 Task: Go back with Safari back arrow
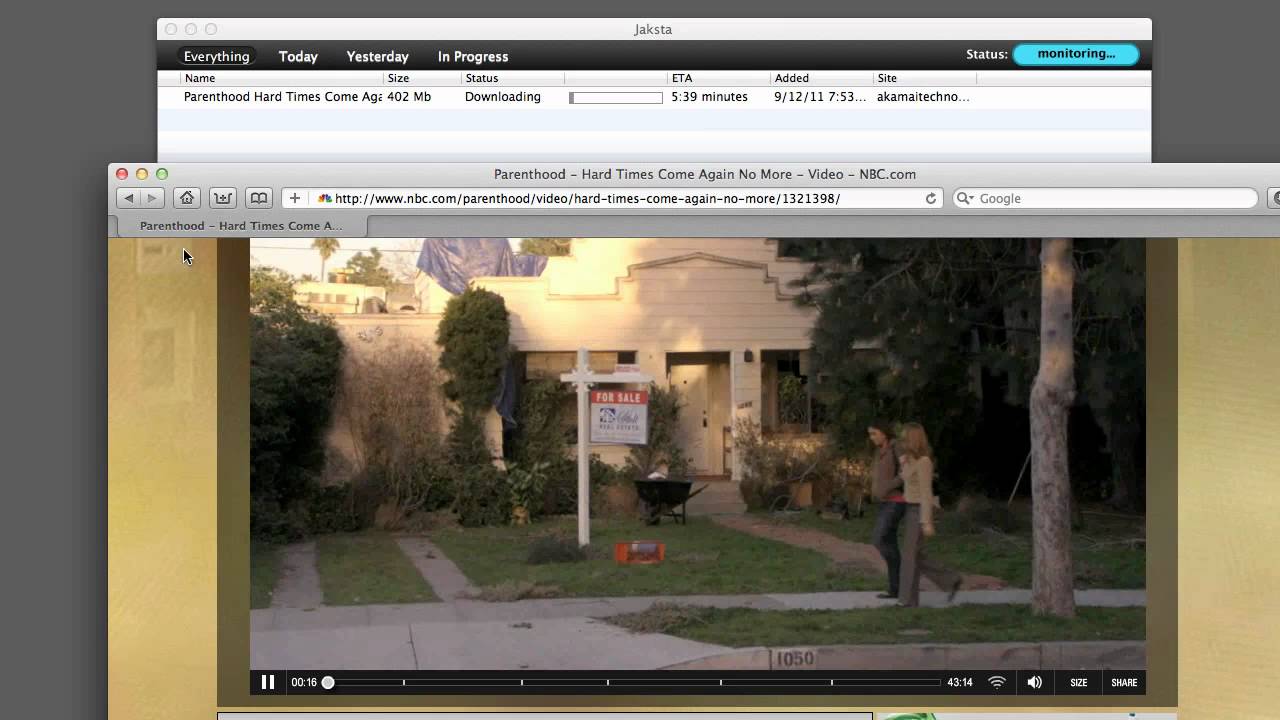click(129, 198)
